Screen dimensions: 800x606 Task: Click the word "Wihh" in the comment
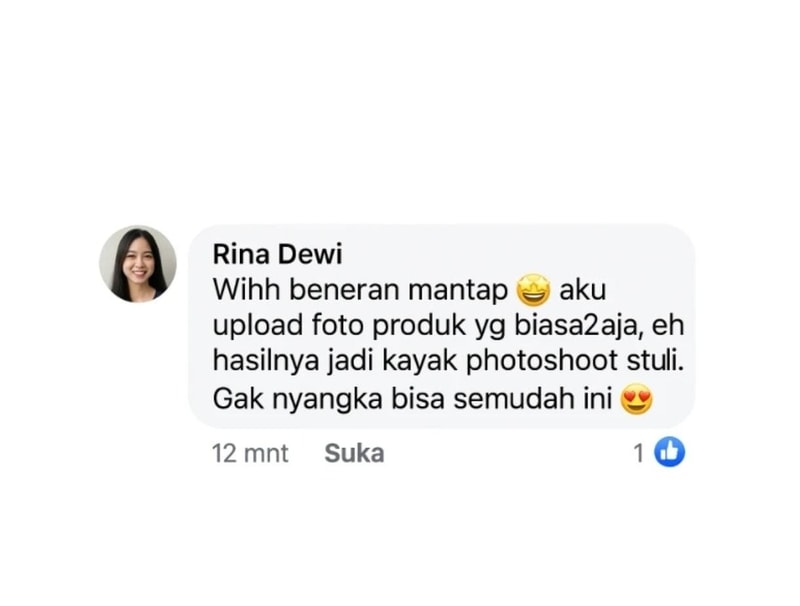(246, 290)
